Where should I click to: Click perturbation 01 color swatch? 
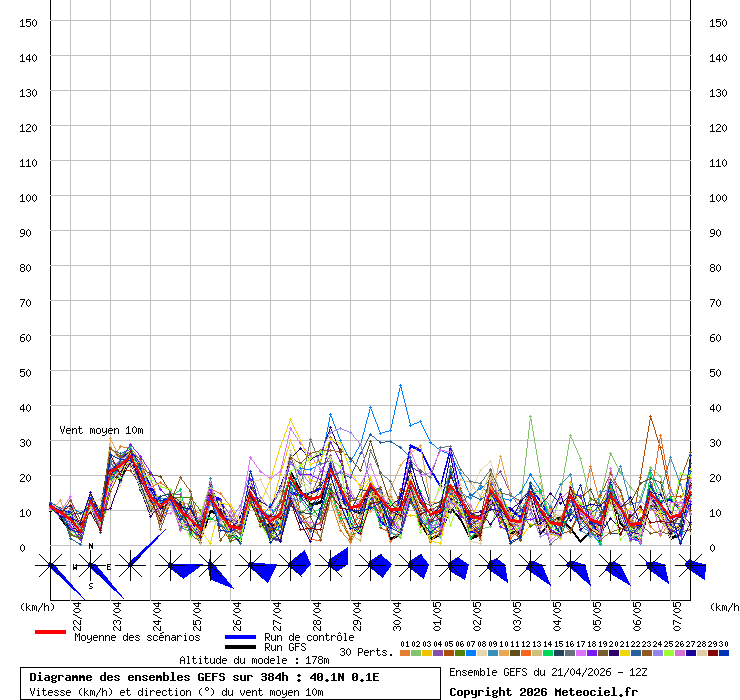(404, 653)
